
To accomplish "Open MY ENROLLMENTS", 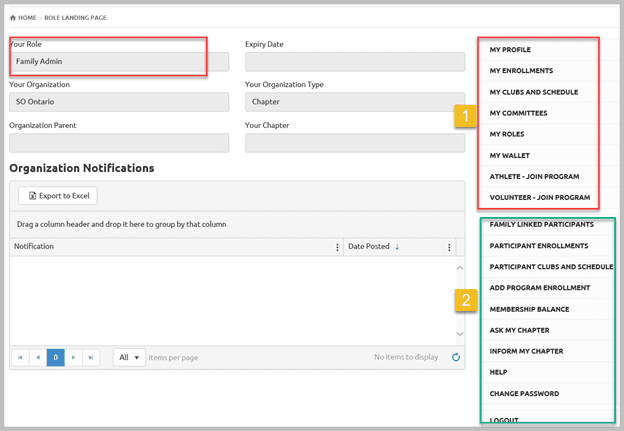I will [x=521, y=71].
